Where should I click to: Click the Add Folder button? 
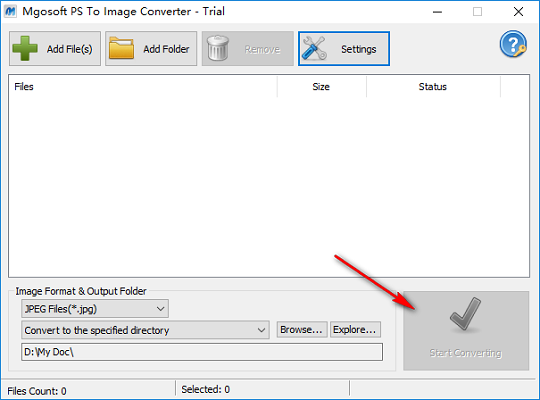tap(151, 49)
